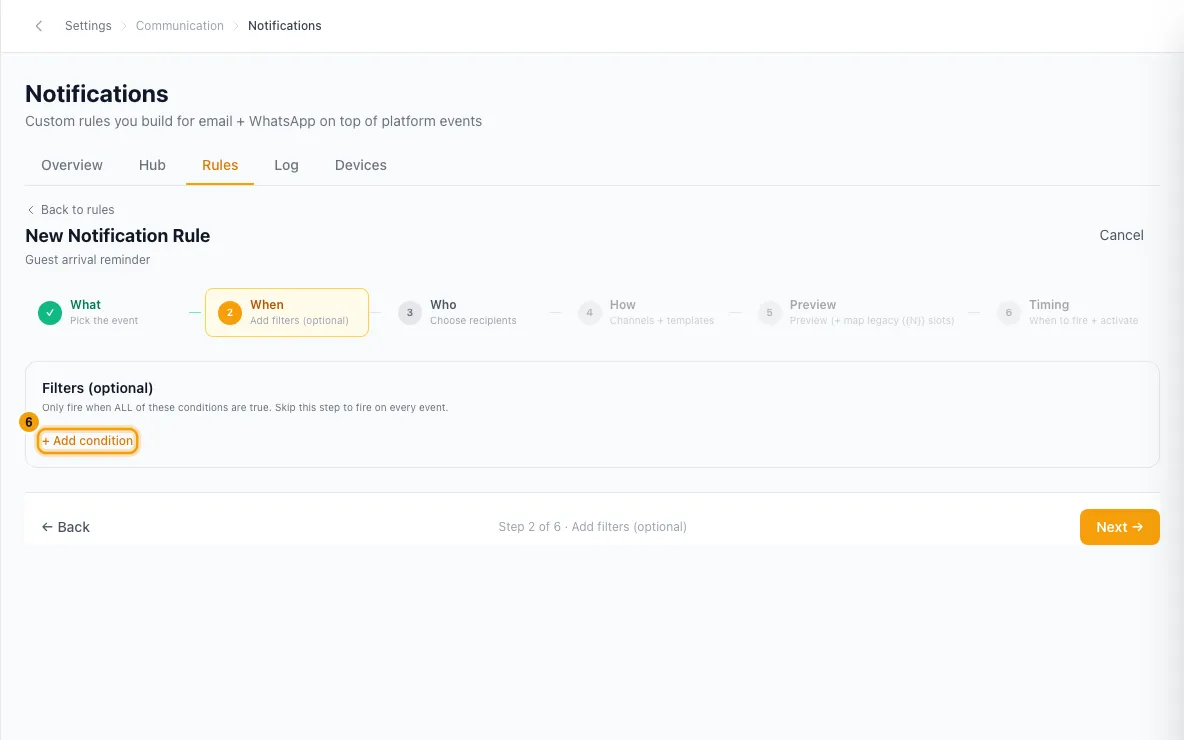Add a filter condition
Viewport: 1184px width, 740px height.
[88, 441]
